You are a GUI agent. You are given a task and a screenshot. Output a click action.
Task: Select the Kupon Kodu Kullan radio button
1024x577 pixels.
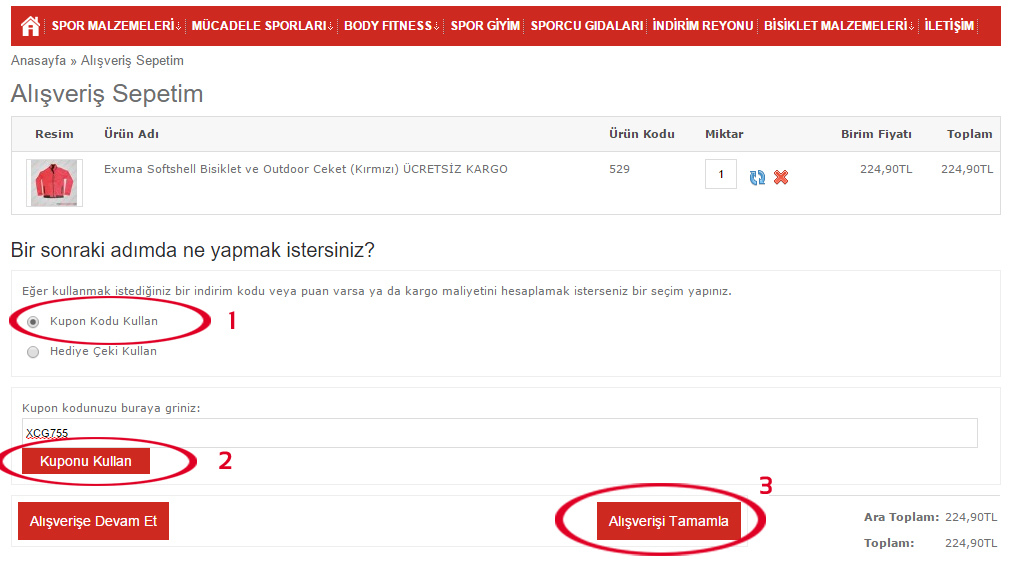33,322
